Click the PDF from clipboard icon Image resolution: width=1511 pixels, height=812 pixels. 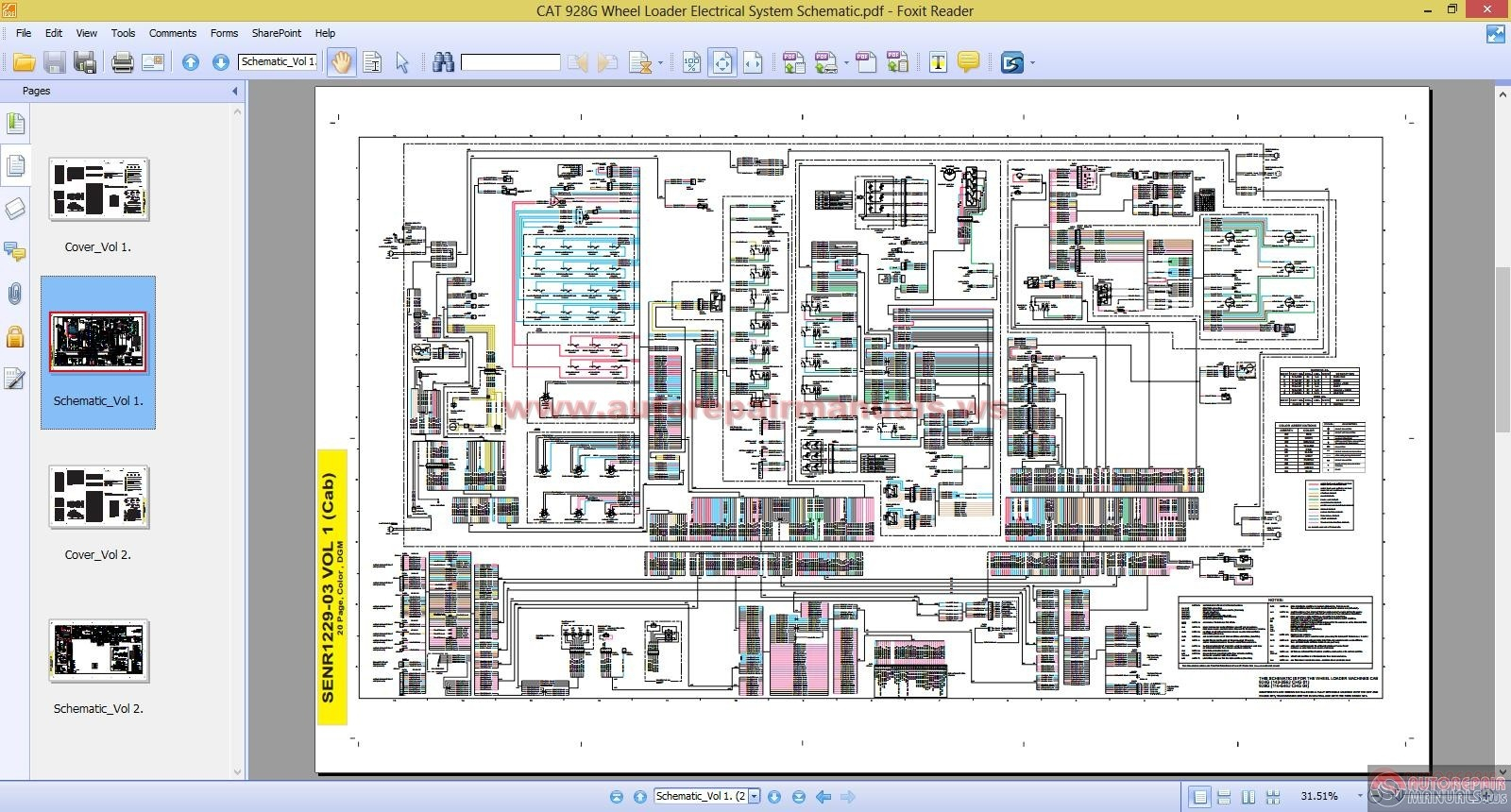(x=897, y=63)
